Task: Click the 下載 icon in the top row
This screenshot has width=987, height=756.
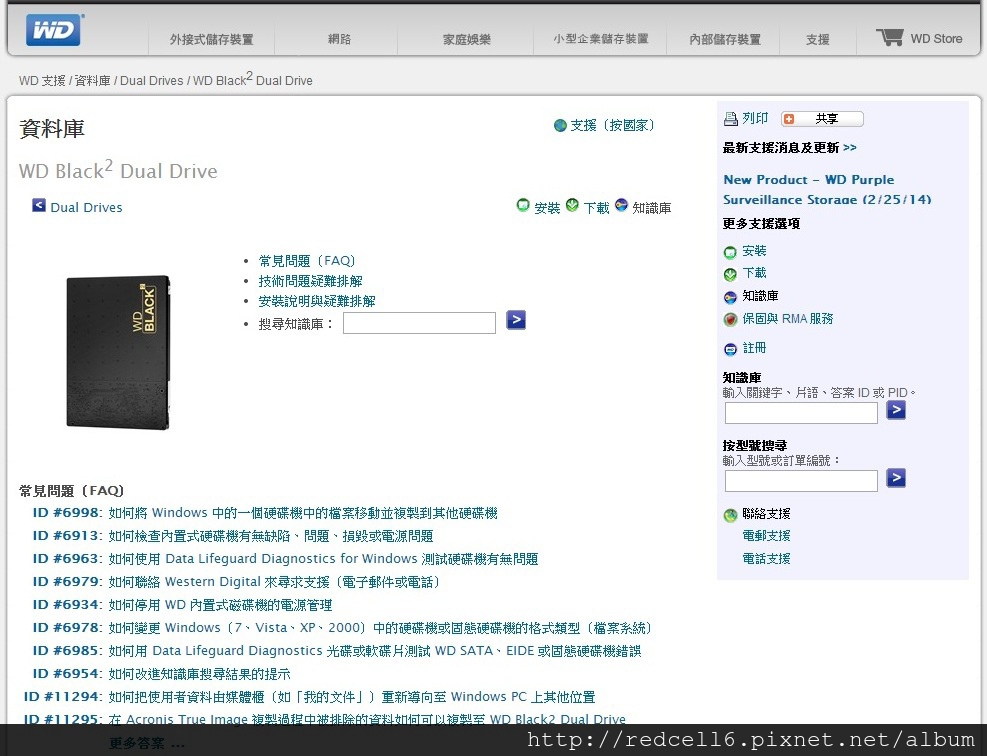Action: 572,205
